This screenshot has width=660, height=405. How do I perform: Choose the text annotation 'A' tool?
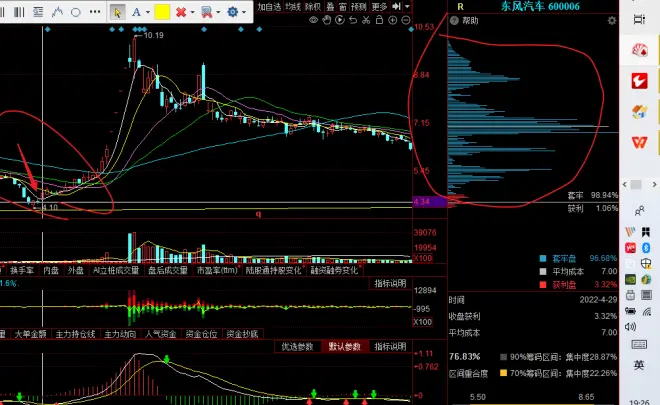point(136,12)
